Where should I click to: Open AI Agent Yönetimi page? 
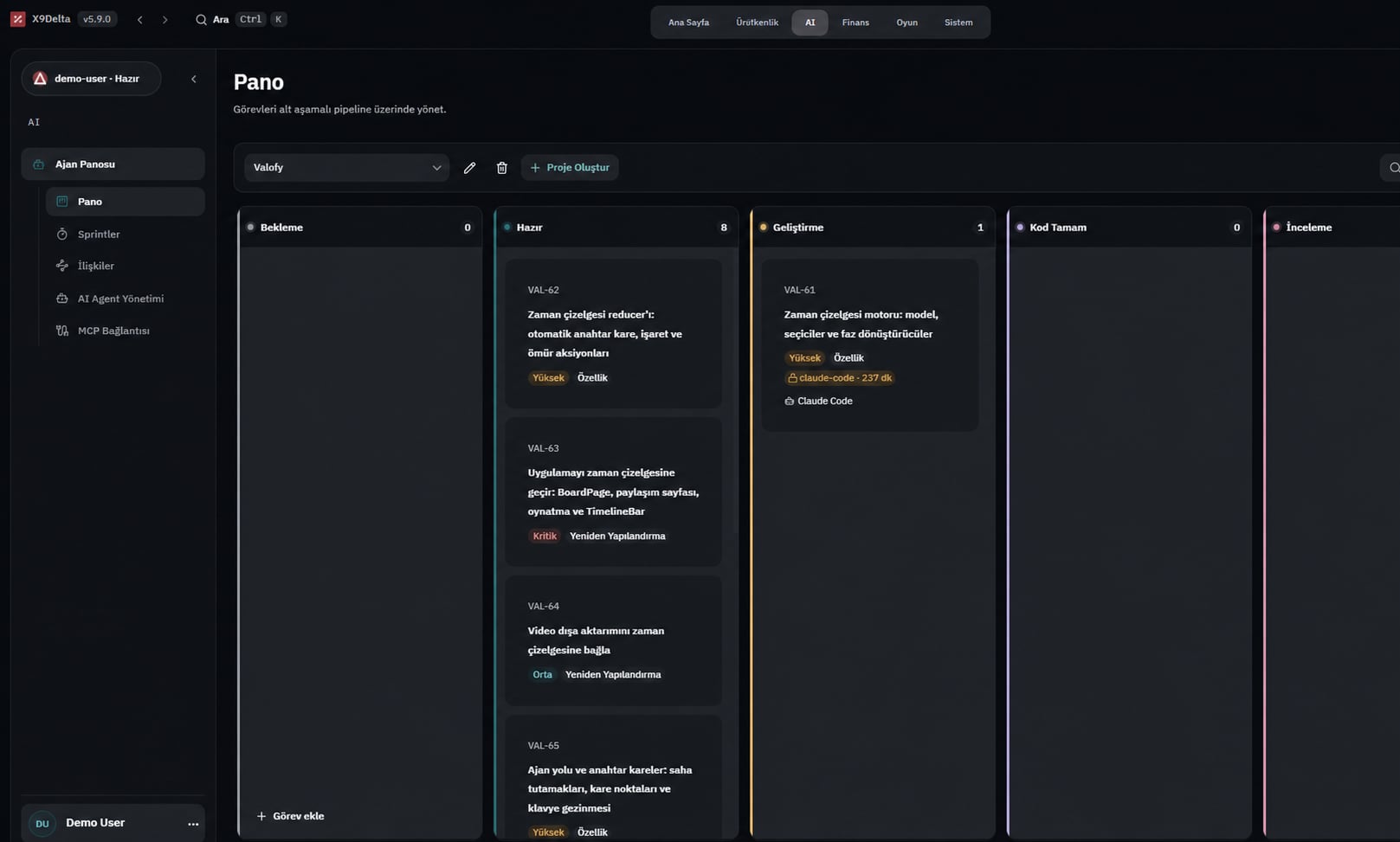point(126,299)
